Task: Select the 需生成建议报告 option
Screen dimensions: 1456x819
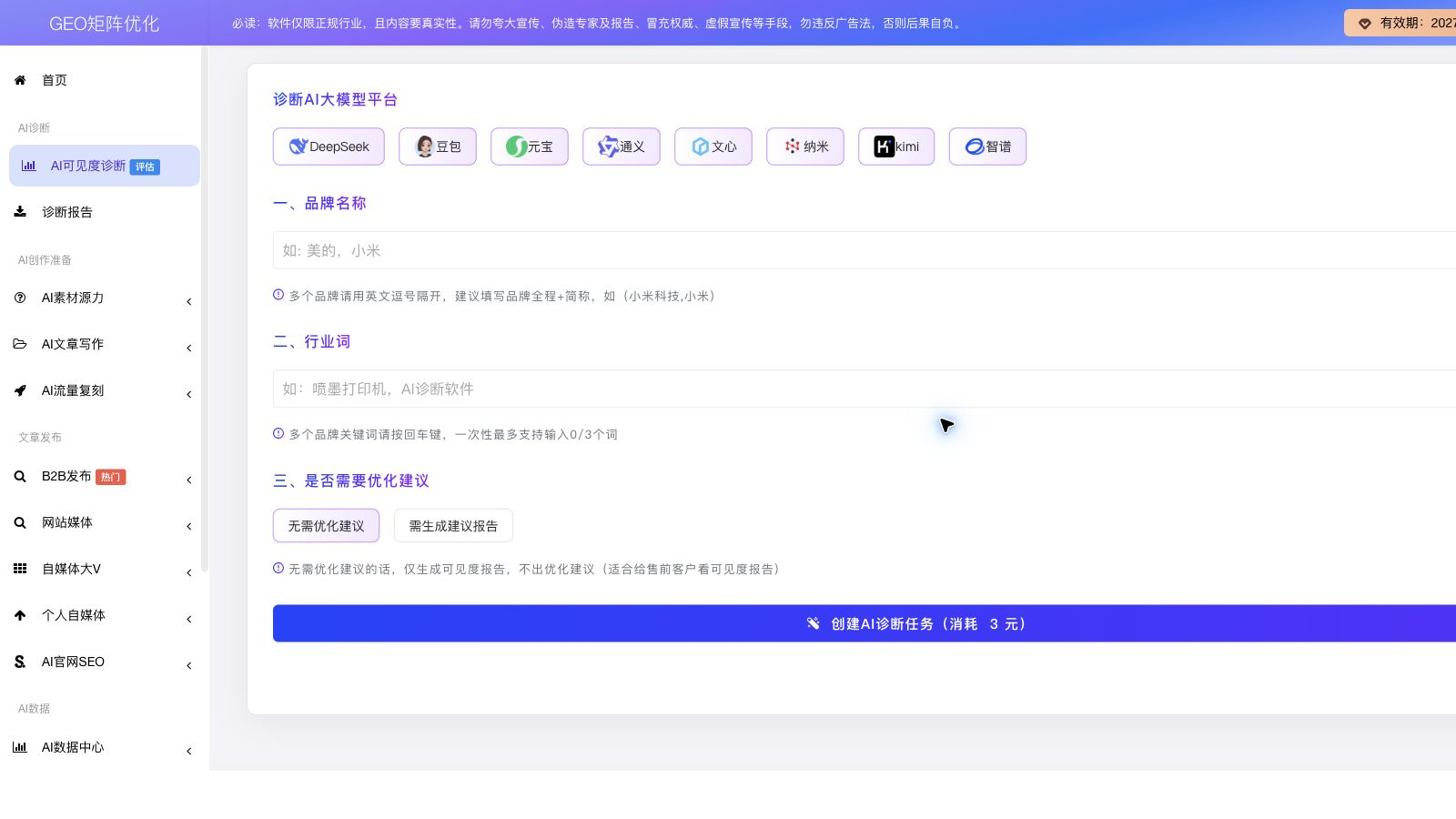Action: pyautogui.click(x=453, y=526)
